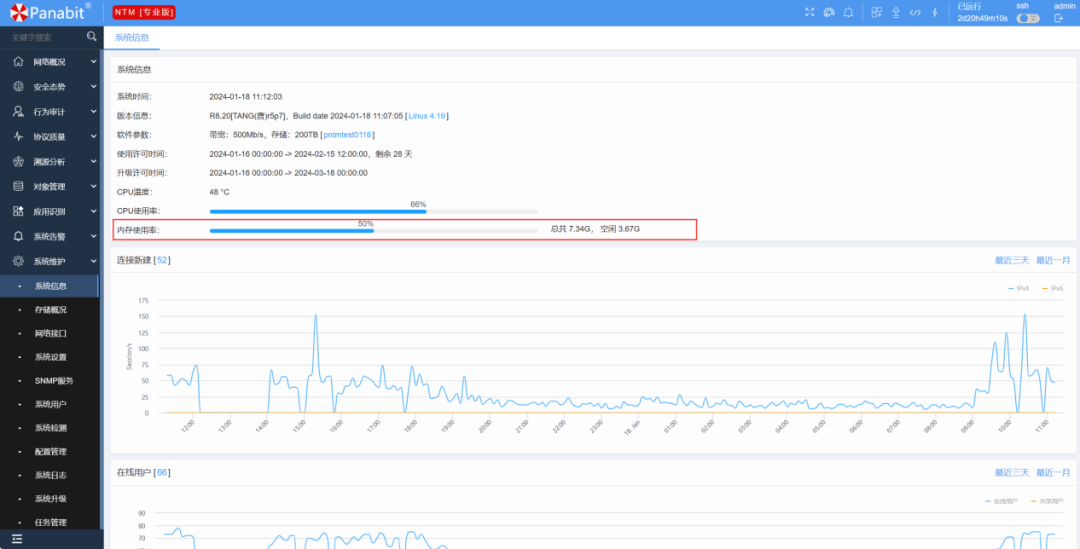Click the Panabit logo
The image size is (1080, 549).
50,12
